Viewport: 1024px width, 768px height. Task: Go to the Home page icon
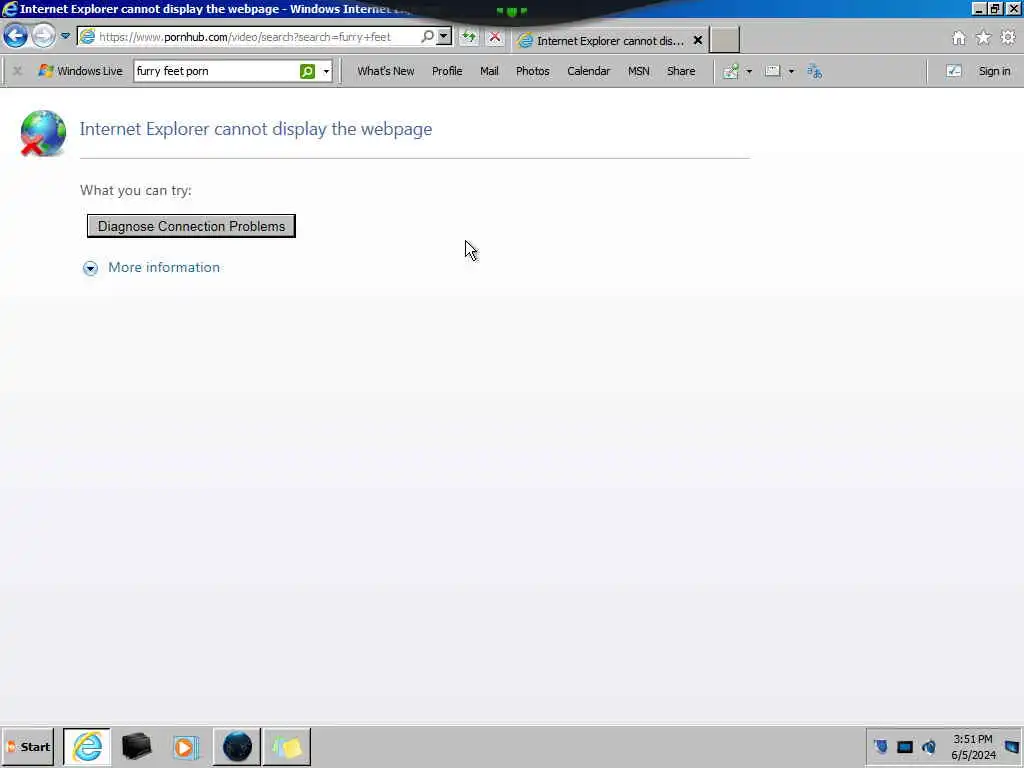click(x=959, y=38)
